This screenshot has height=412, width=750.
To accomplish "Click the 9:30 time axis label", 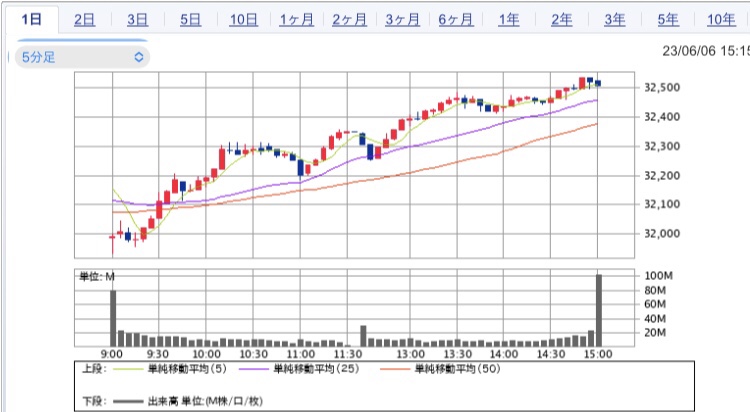I will click(158, 354).
